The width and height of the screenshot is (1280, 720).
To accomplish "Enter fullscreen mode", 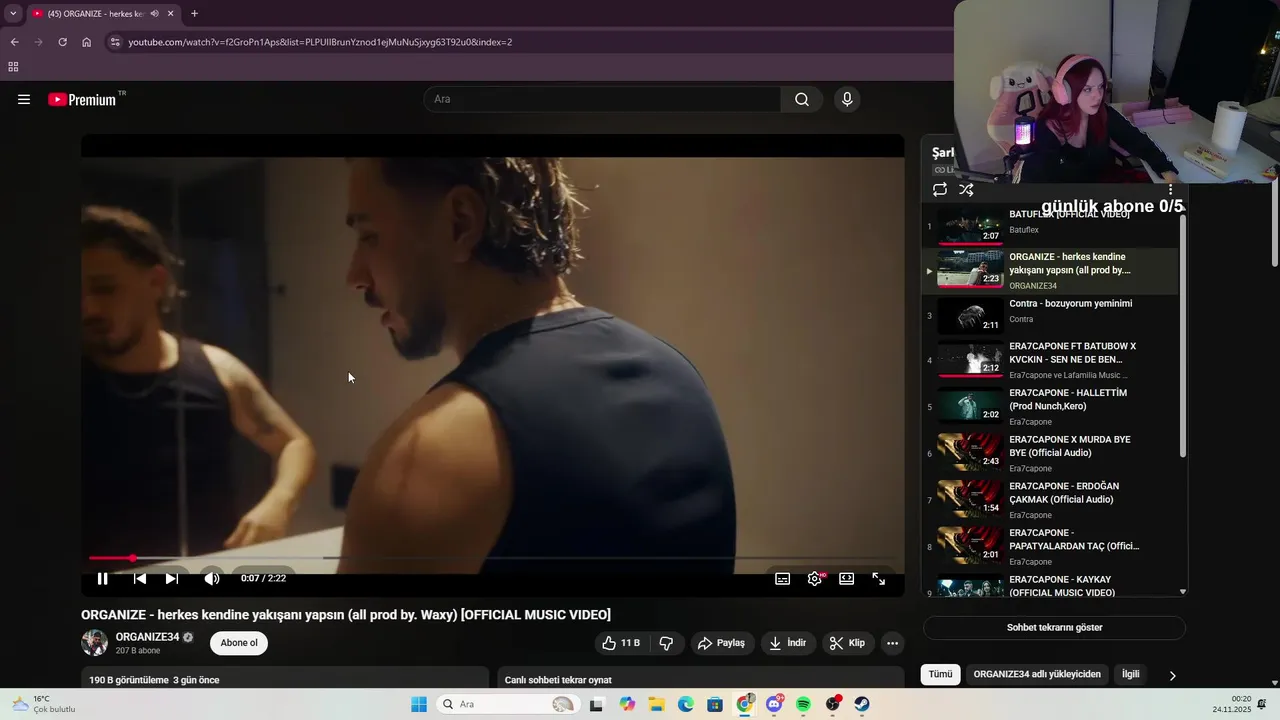I will click(879, 578).
